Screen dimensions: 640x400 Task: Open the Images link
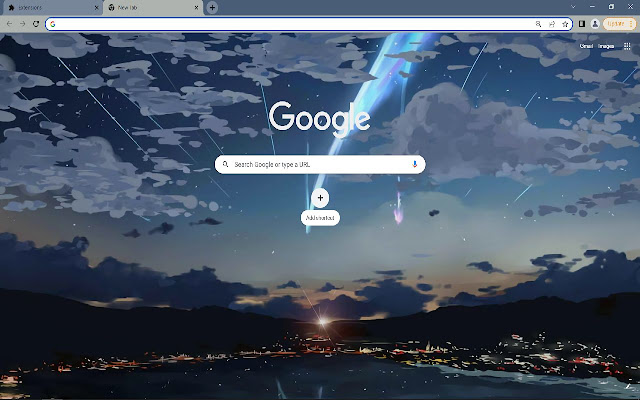click(x=606, y=46)
